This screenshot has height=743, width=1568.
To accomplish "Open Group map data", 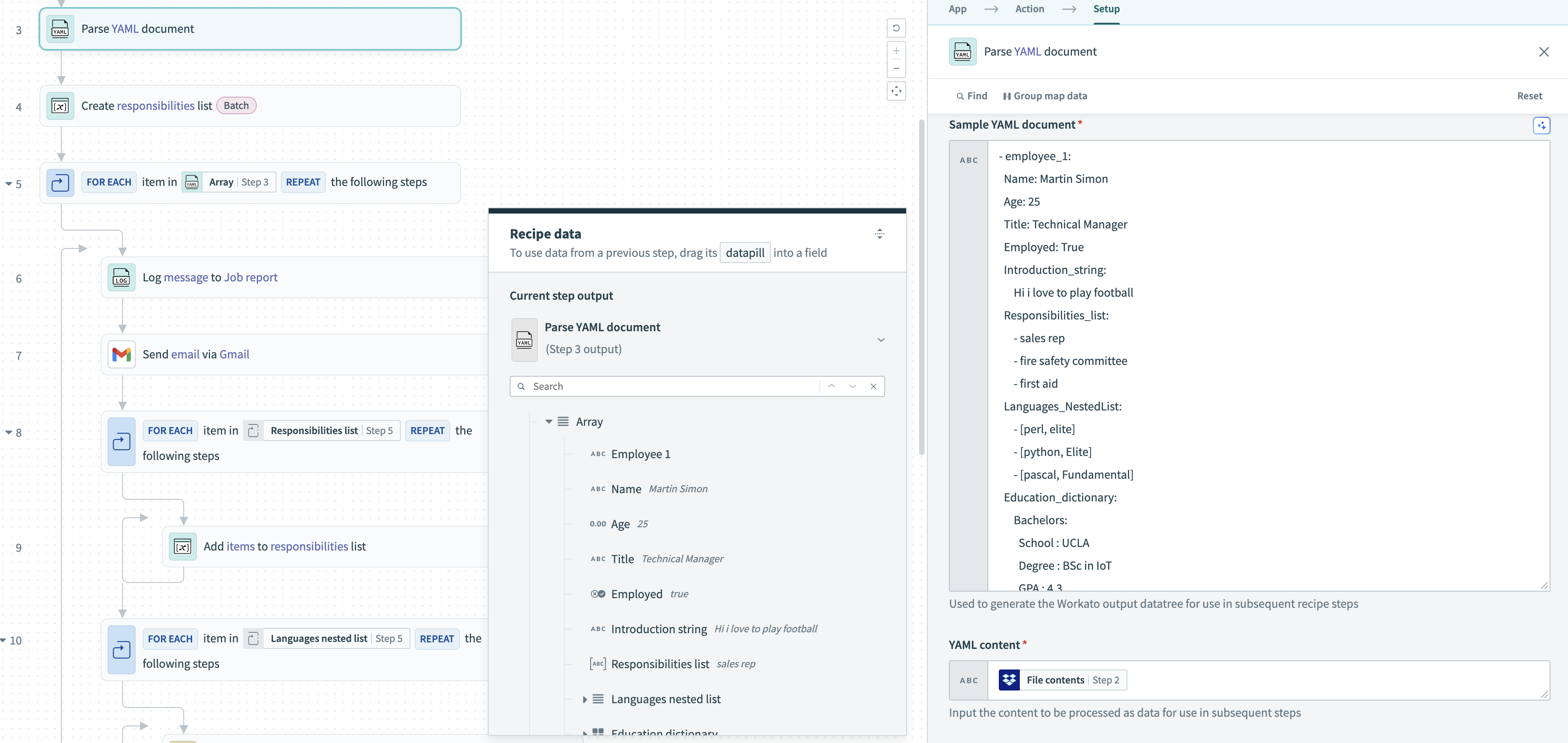I will point(1046,96).
